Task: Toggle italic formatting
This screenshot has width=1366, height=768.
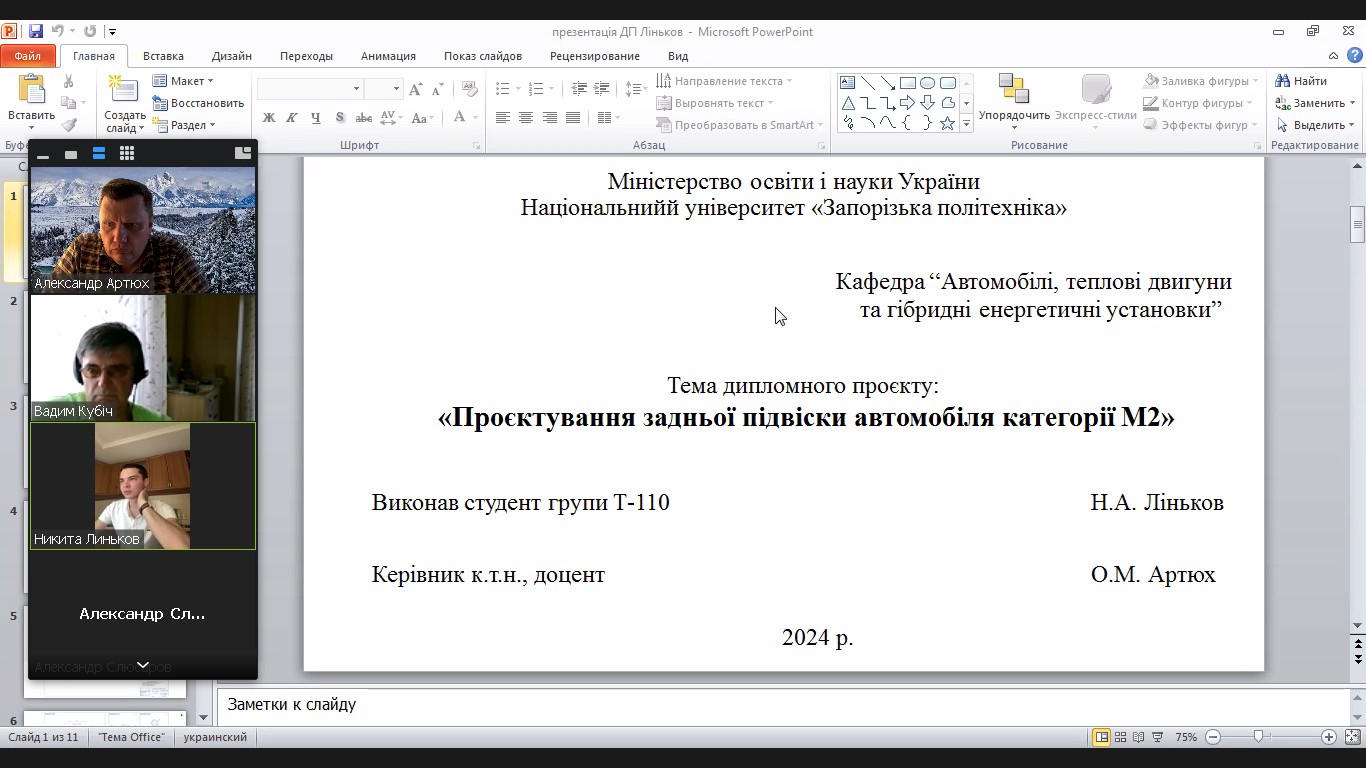Action: [291, 117]
